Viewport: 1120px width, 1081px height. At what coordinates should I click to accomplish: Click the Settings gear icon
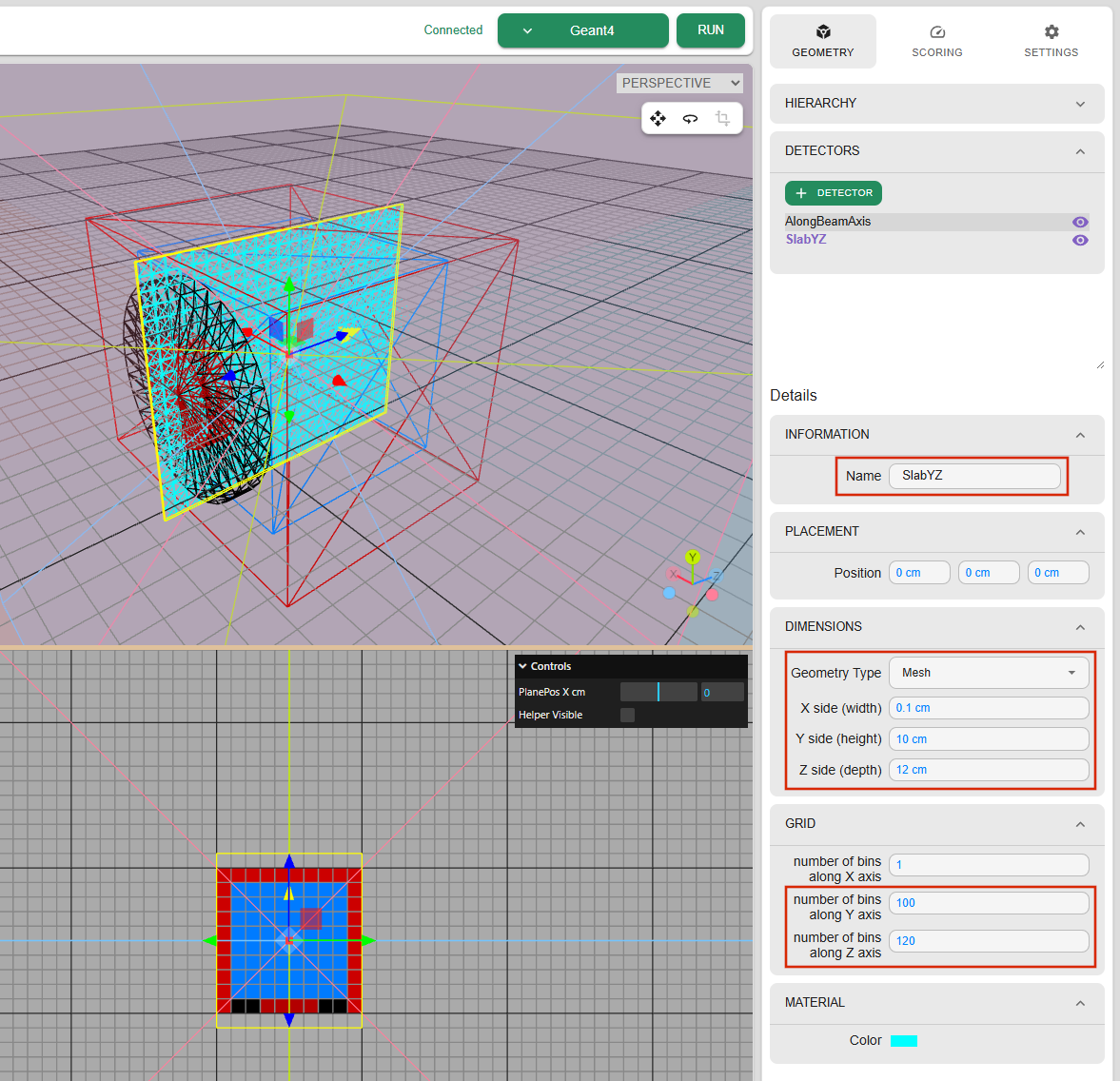pyautogui.click(x=1051, y=32)
